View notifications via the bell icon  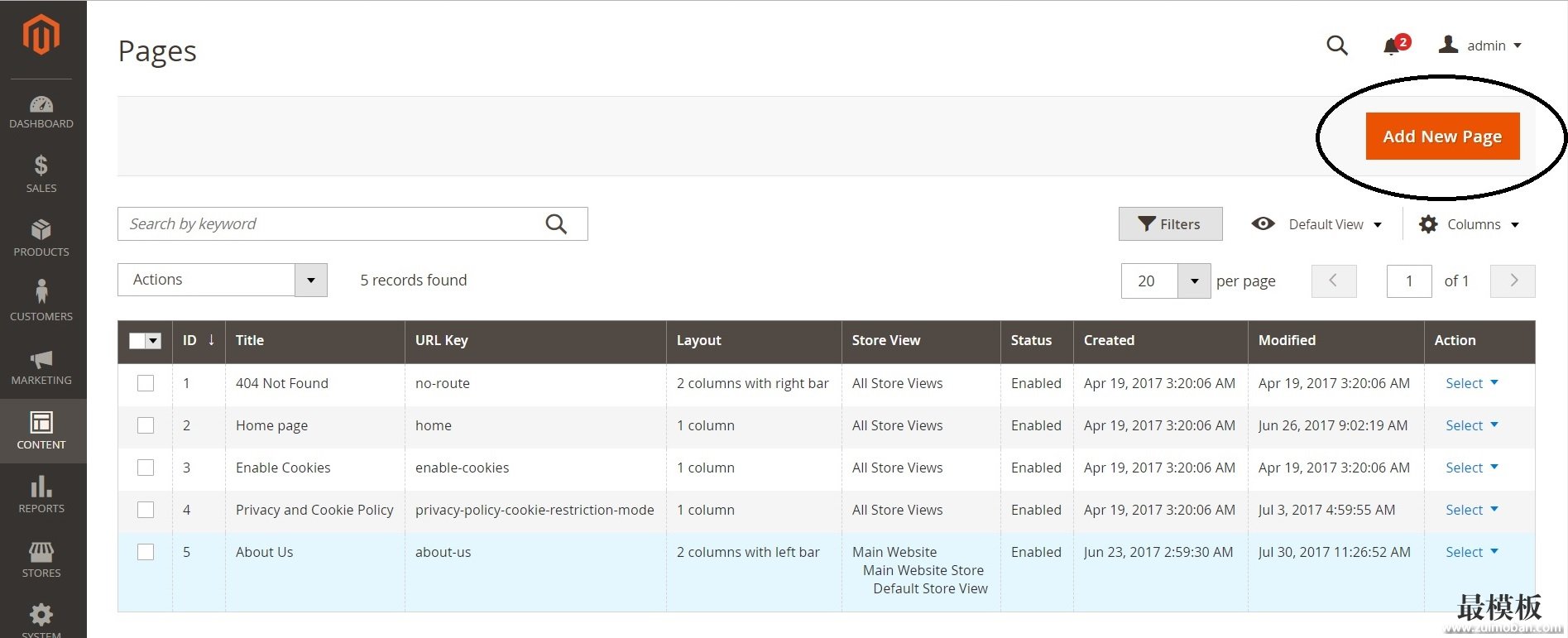(x=1393, y=46)
